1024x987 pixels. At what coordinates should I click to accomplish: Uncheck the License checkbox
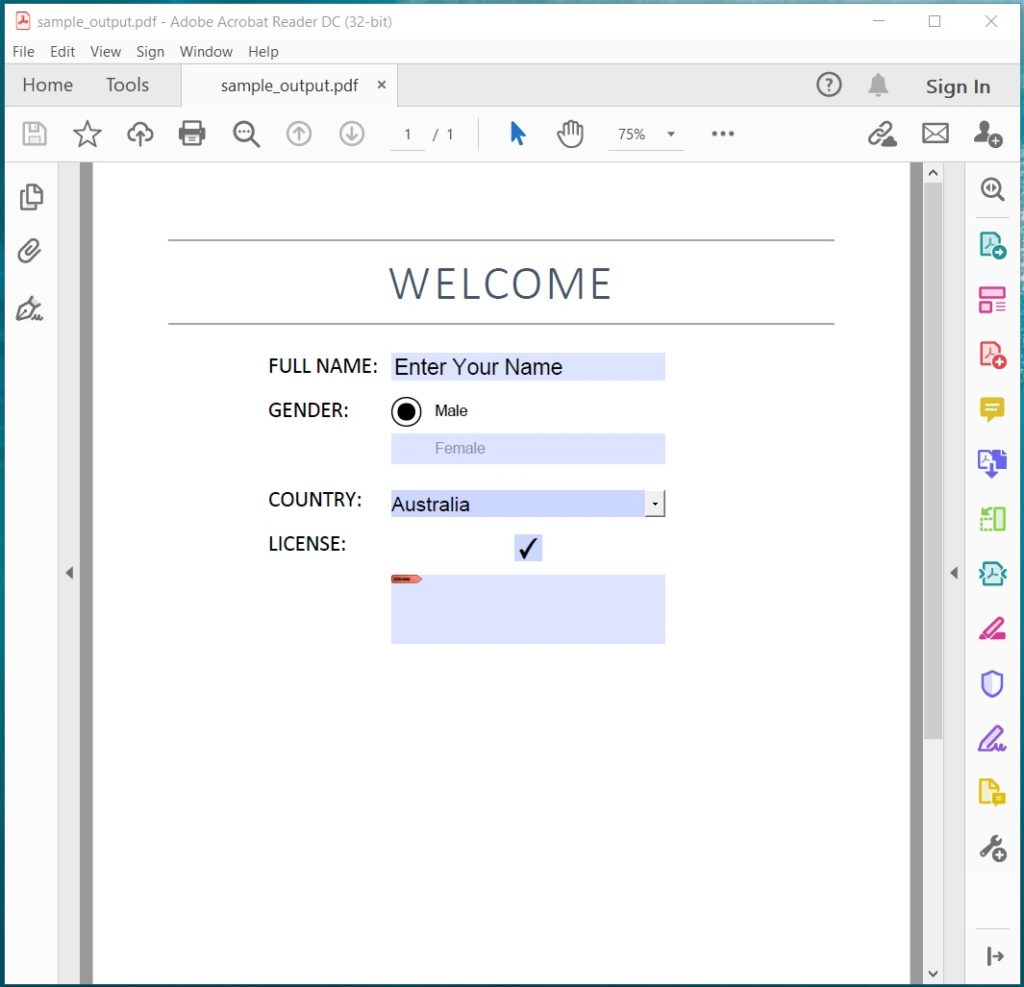tap(527, 547)
